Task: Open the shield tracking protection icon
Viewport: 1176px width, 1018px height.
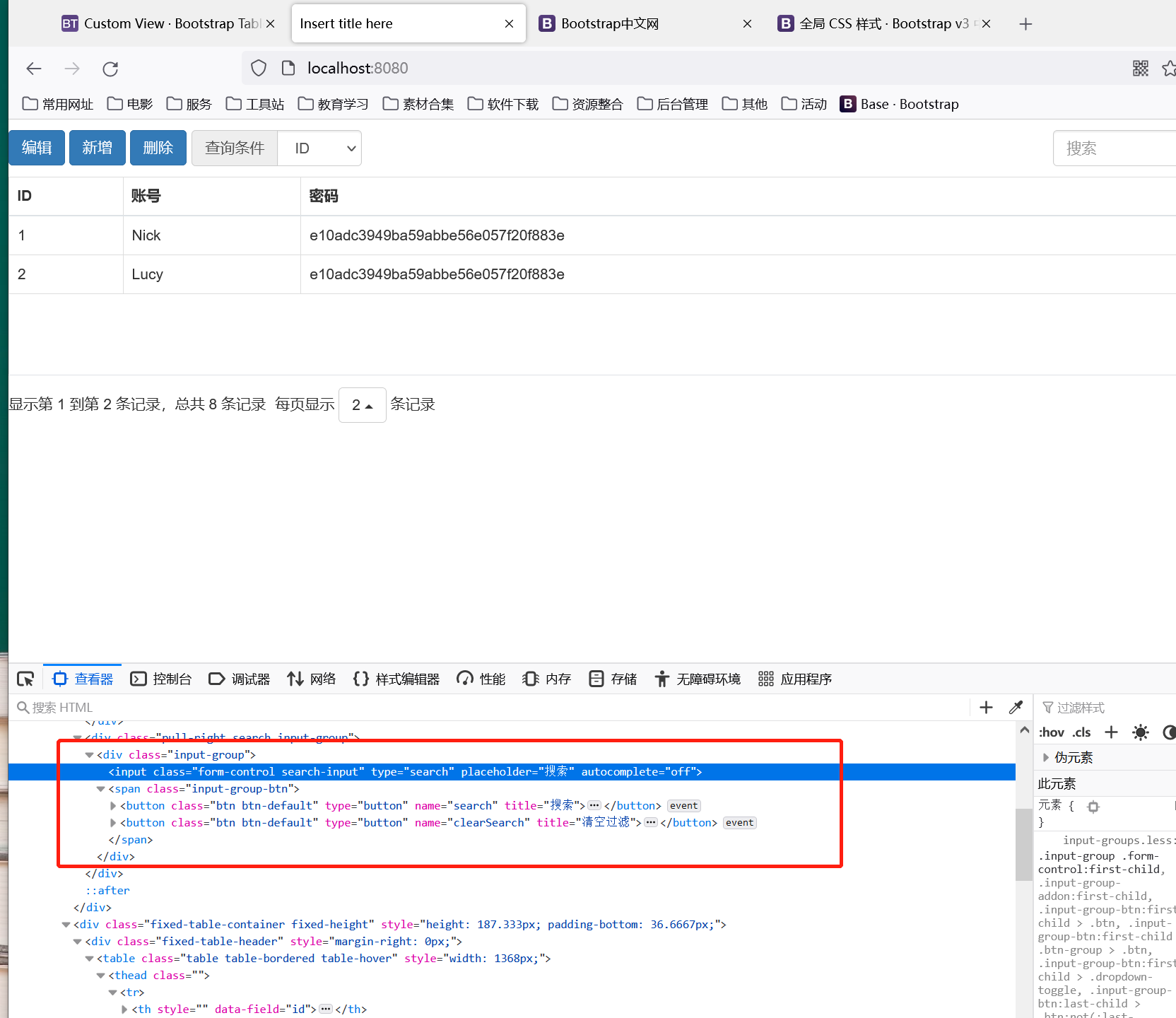Action: pos(259,68)
